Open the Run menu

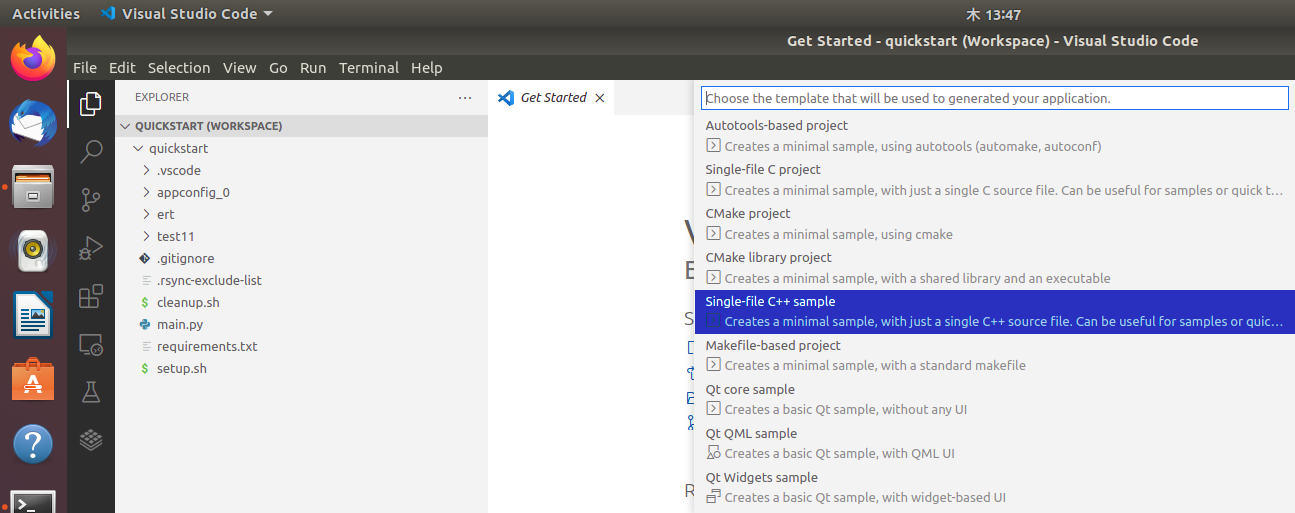[313, 68]
